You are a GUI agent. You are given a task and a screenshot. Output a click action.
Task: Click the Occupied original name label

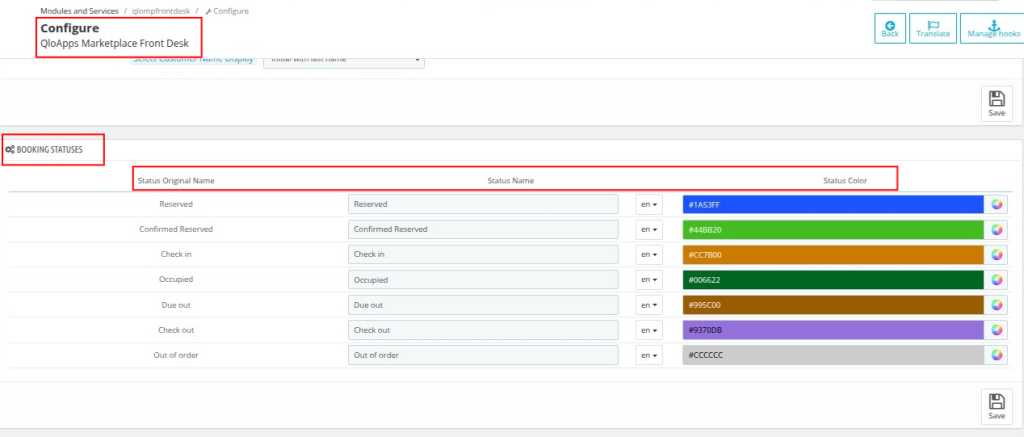coord(176,279)
